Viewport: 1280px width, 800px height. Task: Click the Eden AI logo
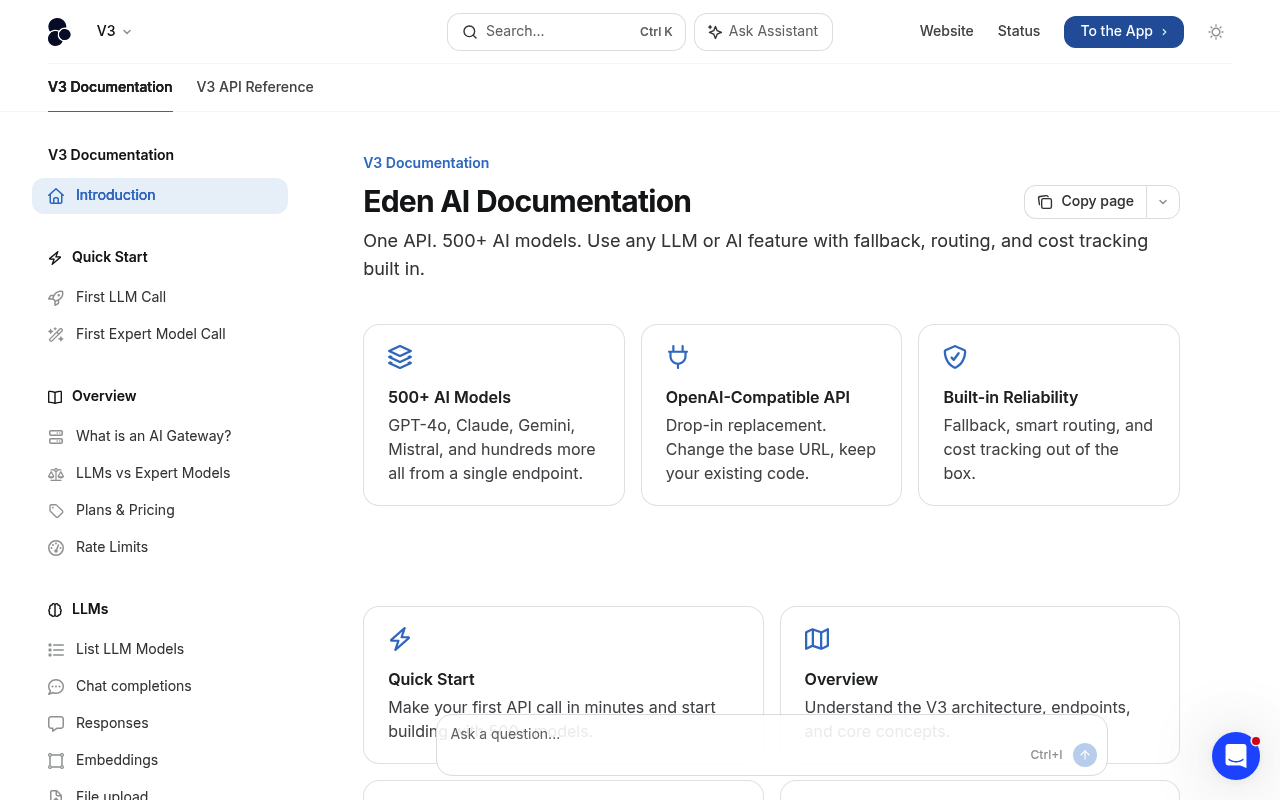click(x=59, y=32)
